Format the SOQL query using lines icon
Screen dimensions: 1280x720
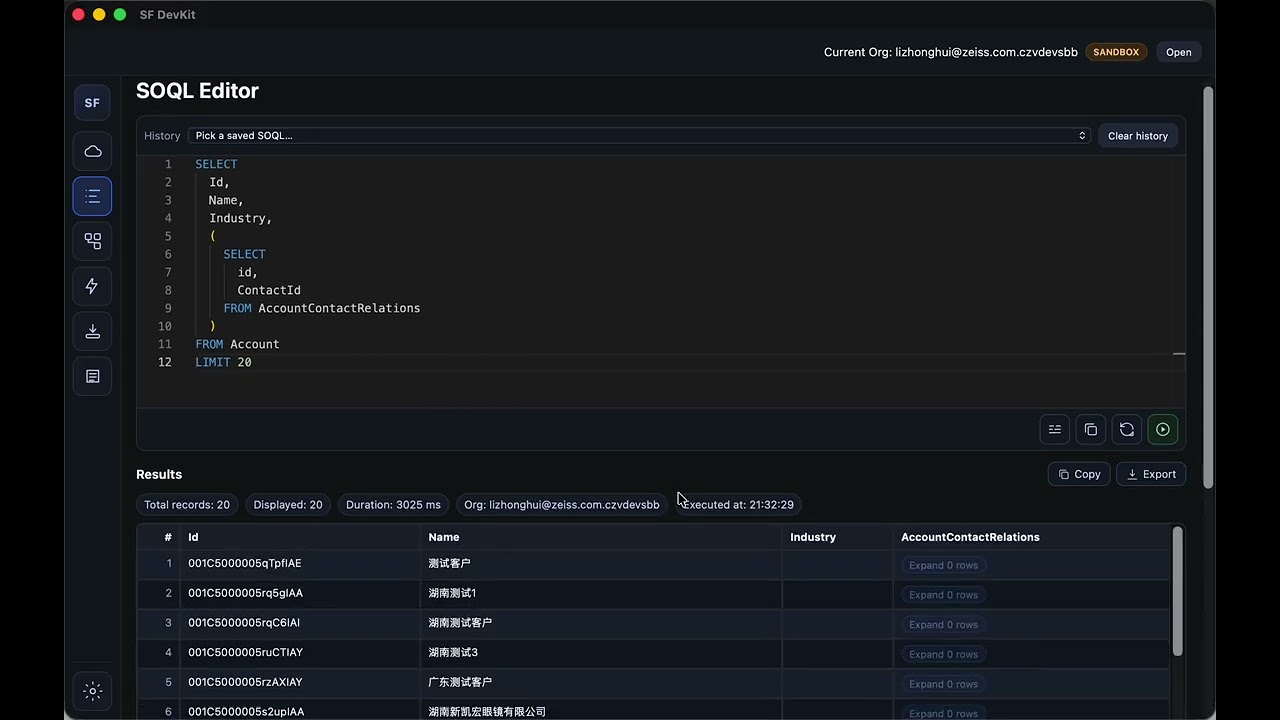[x=1055, y=430]
